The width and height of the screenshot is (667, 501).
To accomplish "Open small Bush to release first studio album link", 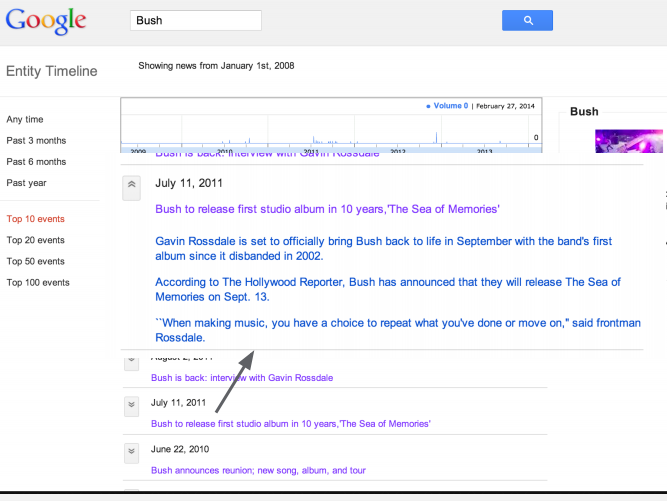I will point(291,424).
